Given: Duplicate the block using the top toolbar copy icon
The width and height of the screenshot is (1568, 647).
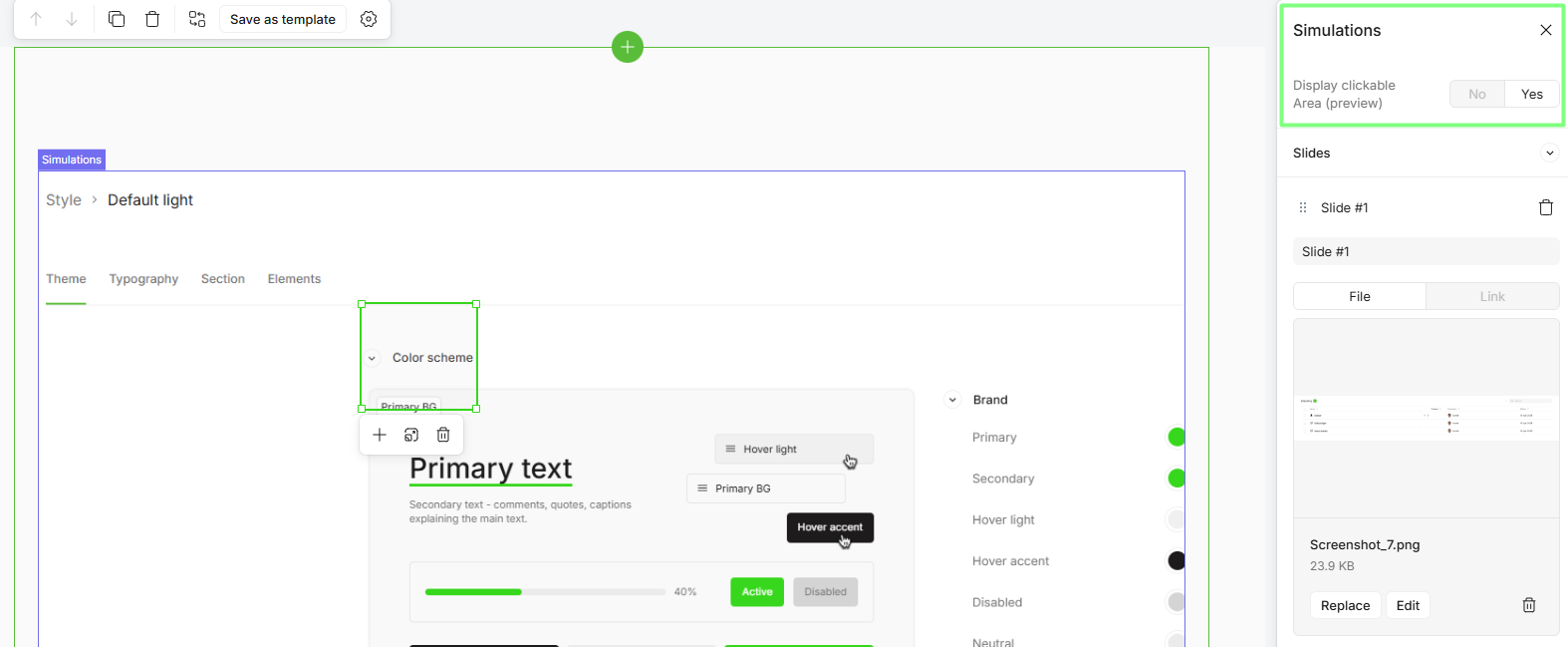Looking at the screenshot, I should [117, 19].
